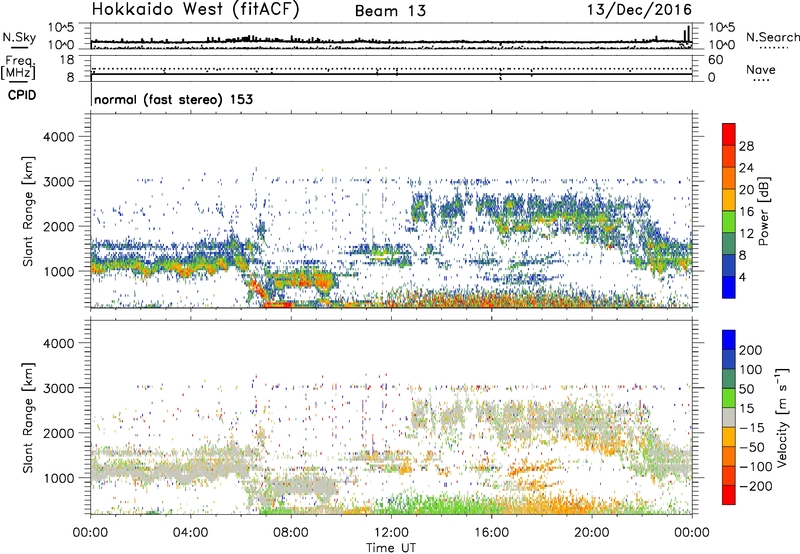Select the "Power [dB]" colorbar title
This screenshot has width=800, height=554.
coord(764,211)
